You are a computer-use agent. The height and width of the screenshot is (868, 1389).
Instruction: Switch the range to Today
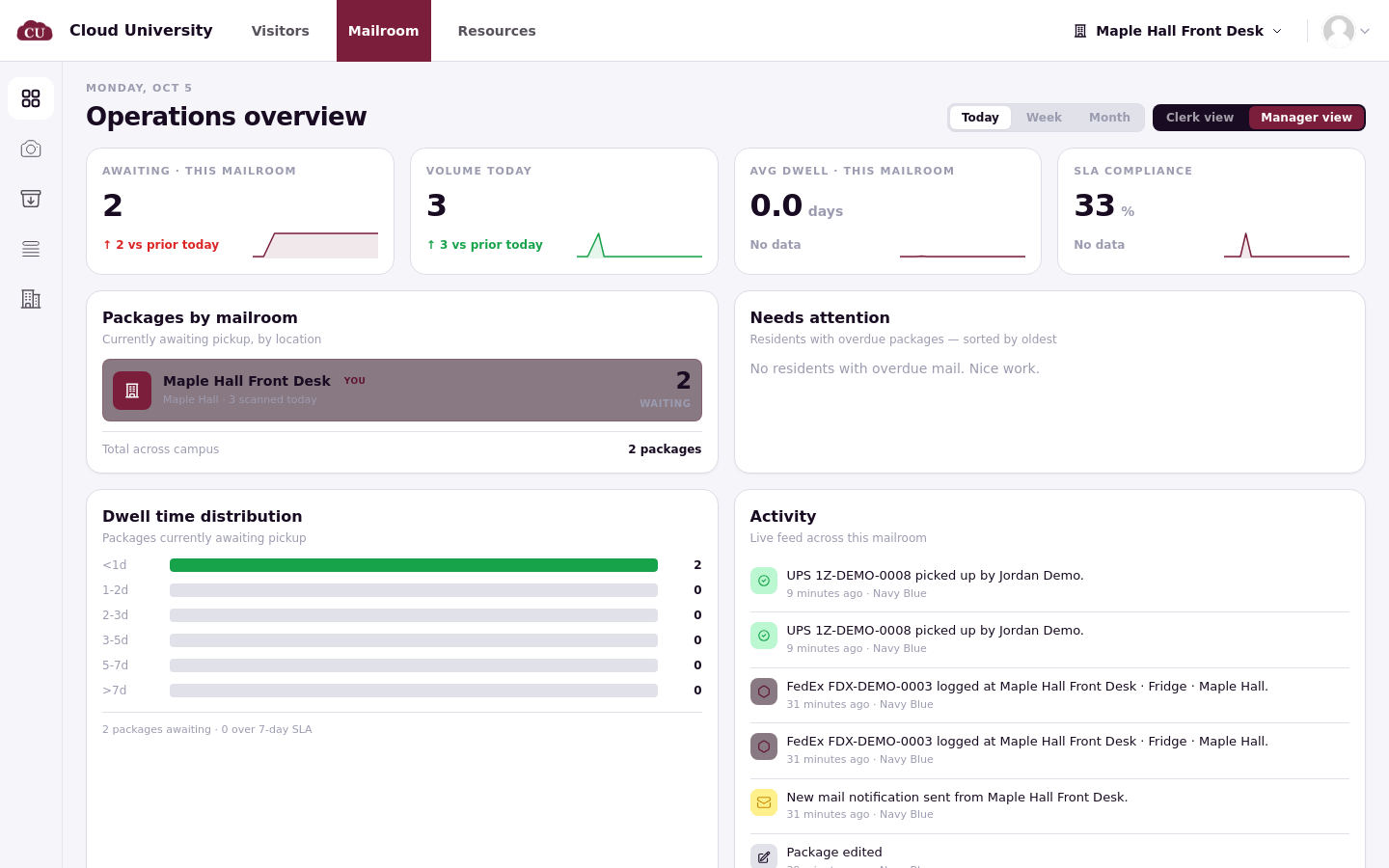tap(980, 118)
